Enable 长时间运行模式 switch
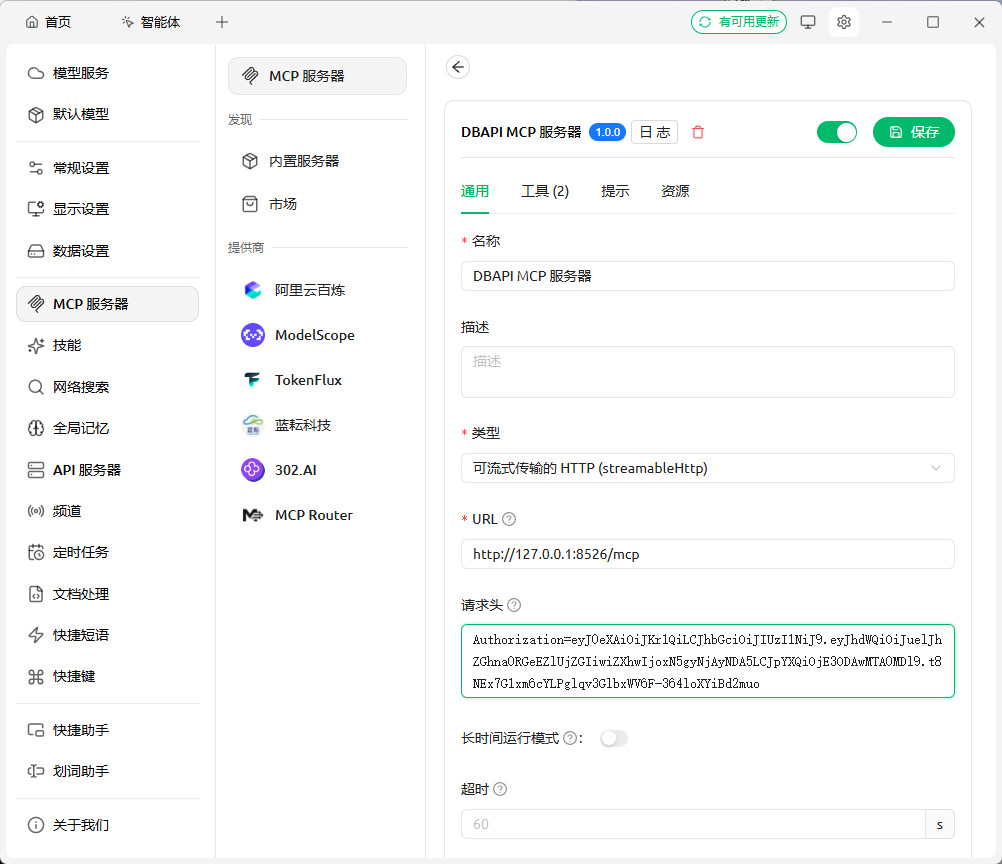 click(x=613, y=739)
